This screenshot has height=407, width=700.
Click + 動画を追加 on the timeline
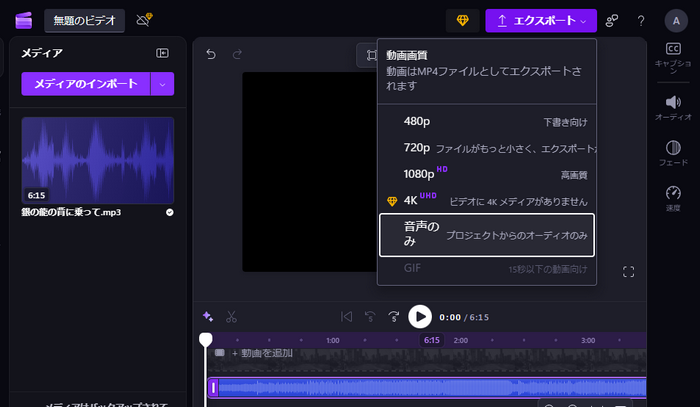tap(262, 353)
